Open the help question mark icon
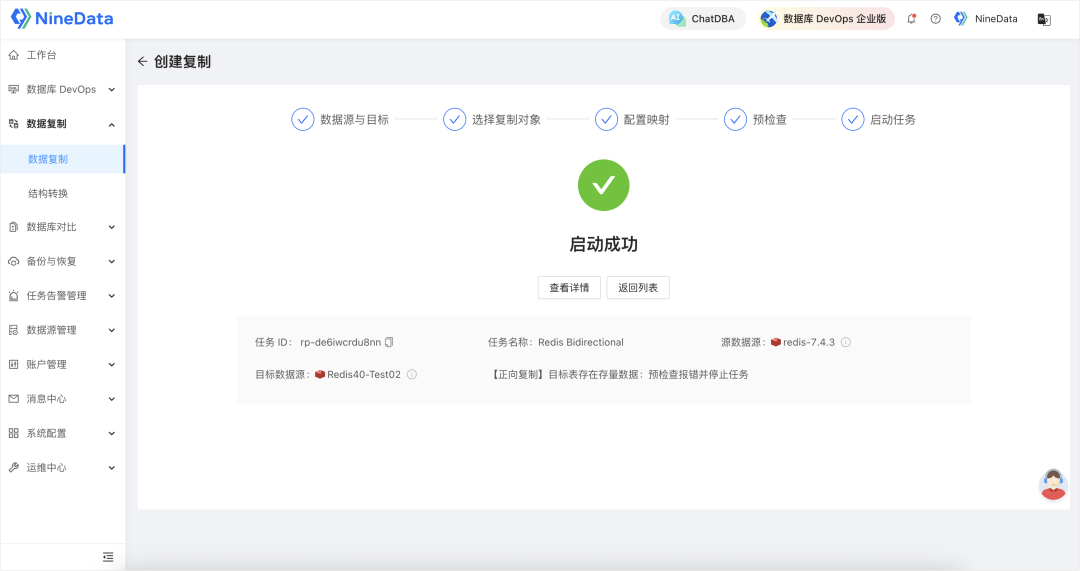Image resolution: width=1080 pixels, height=571 pixels. pyautogui.click(x=935, y=19)
